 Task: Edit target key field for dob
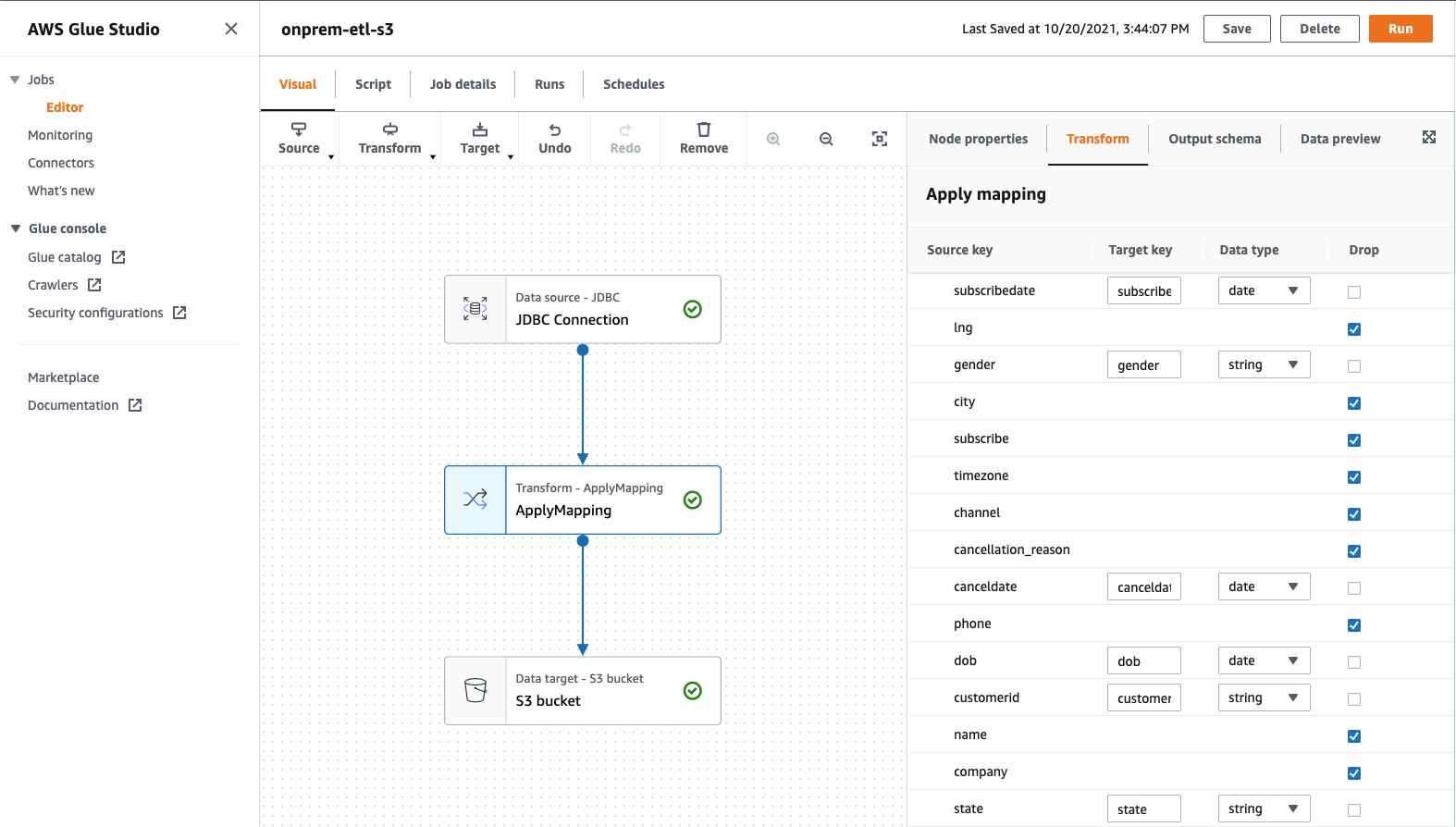pos(1144,660)
